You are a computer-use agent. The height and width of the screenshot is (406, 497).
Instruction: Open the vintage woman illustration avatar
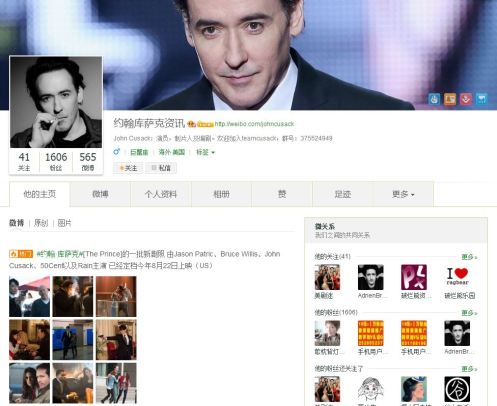414,389
